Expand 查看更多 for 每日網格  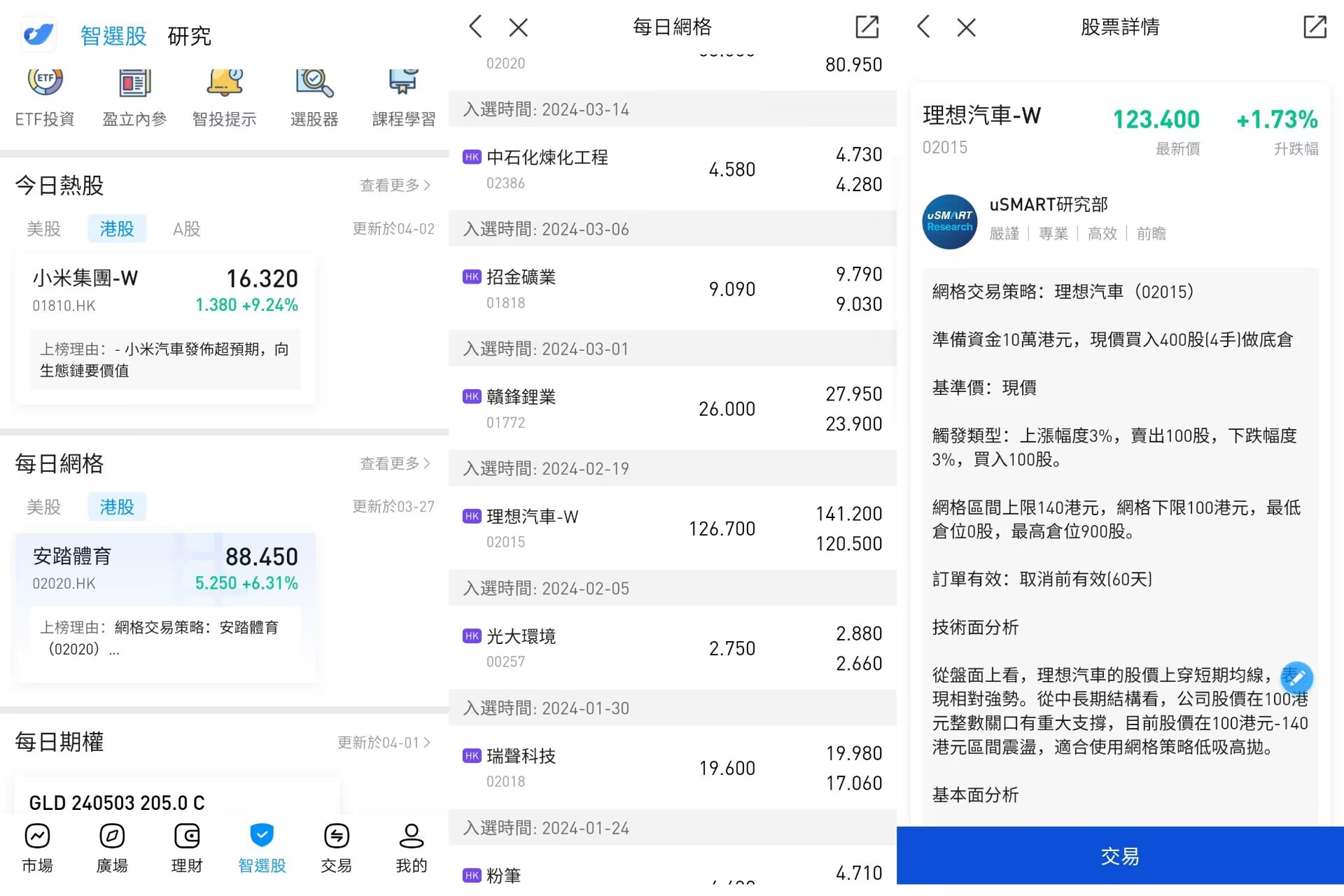[395, 463]
